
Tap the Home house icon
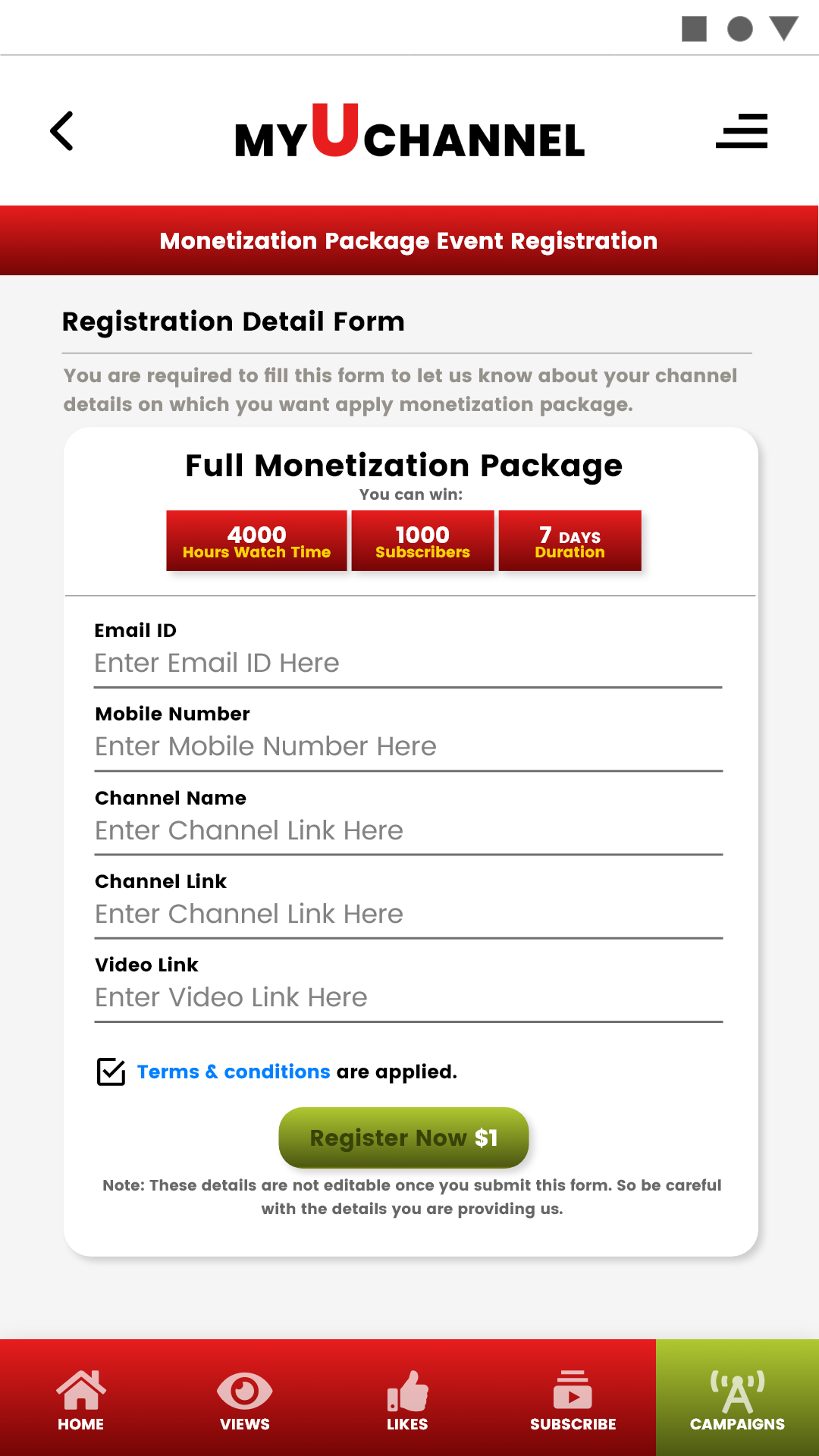point(81,1390)
